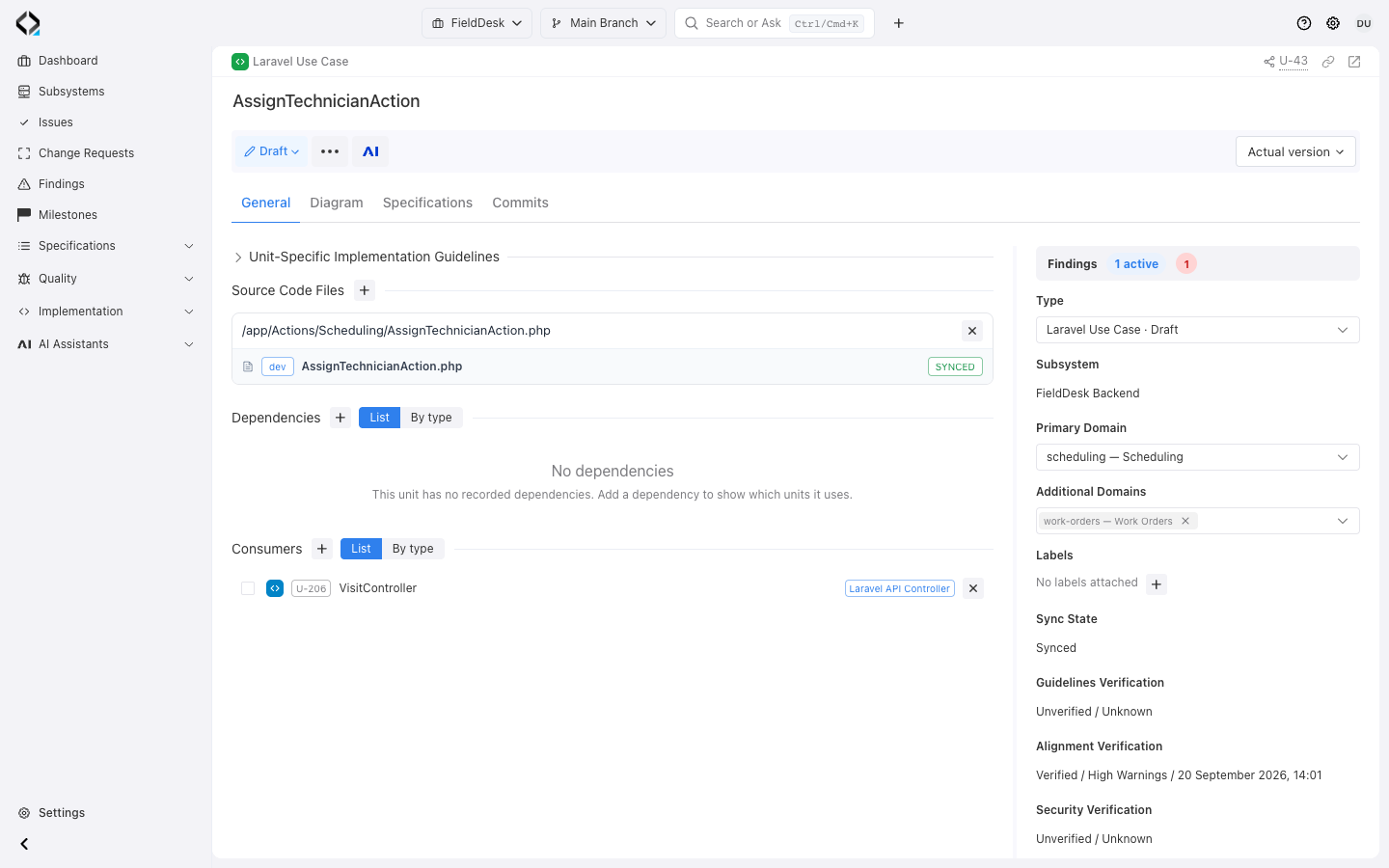This screenshot has width=1389, height=868.
Task: Add a new dependency
Action: [x=340, y=418]
